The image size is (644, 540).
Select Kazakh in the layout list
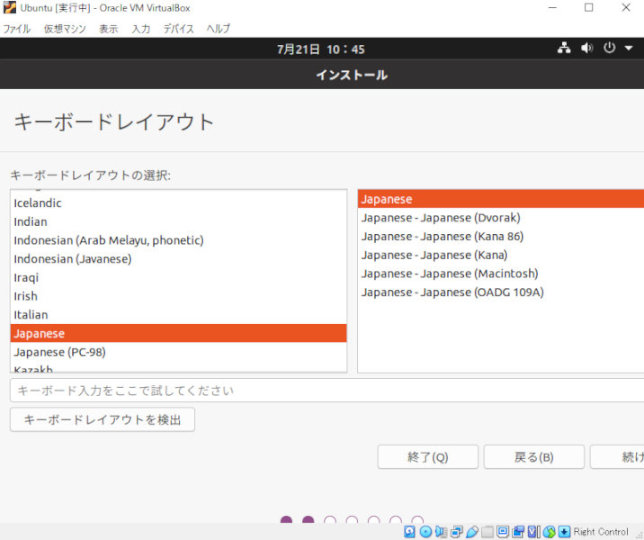(178, 367)
